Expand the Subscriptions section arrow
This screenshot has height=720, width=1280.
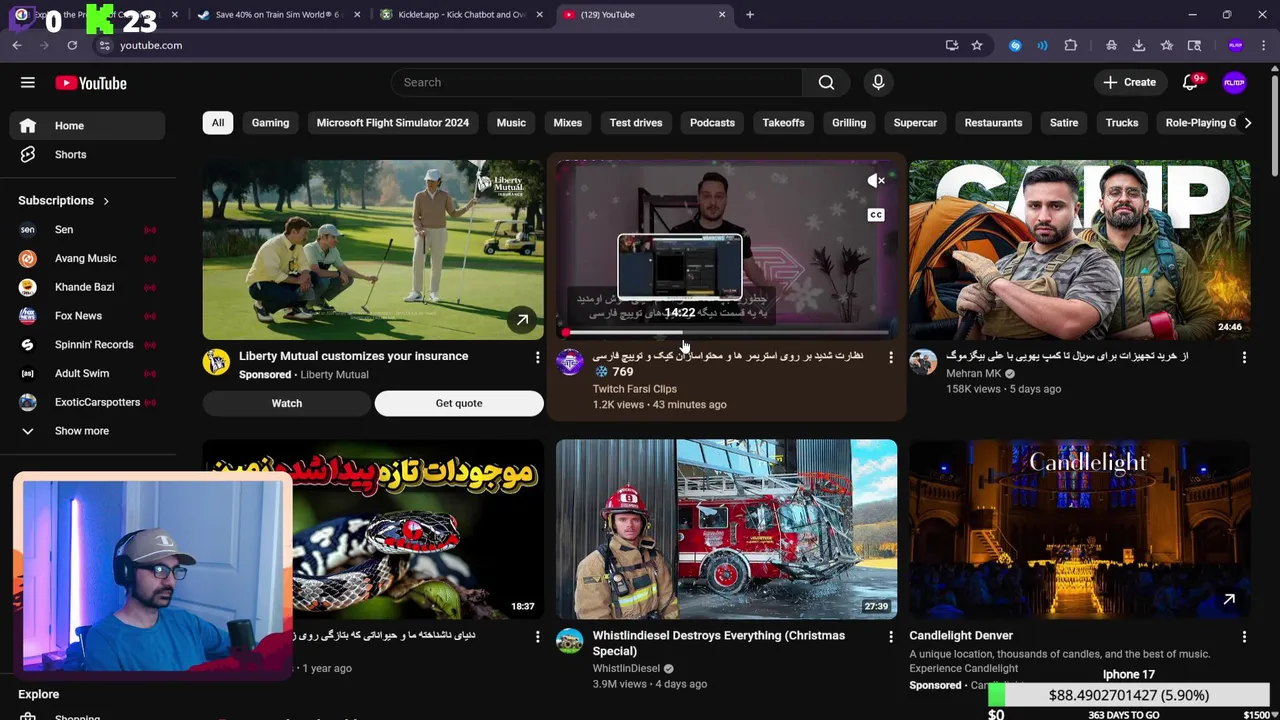(x=106, y=201)
